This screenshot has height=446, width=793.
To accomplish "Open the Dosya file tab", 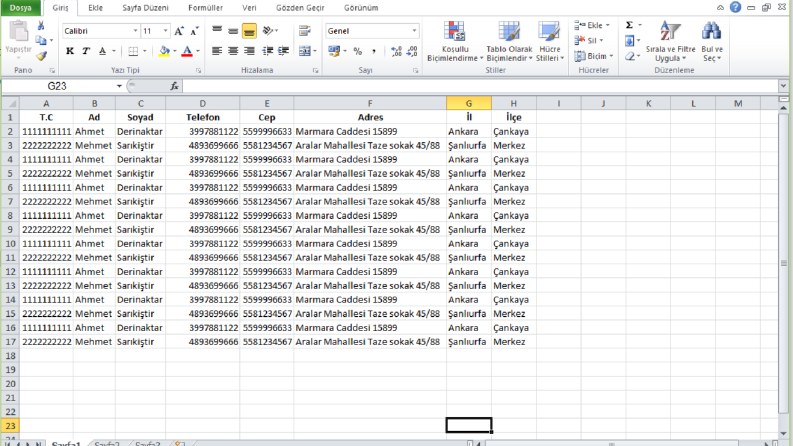I will (x=21, y=8).
